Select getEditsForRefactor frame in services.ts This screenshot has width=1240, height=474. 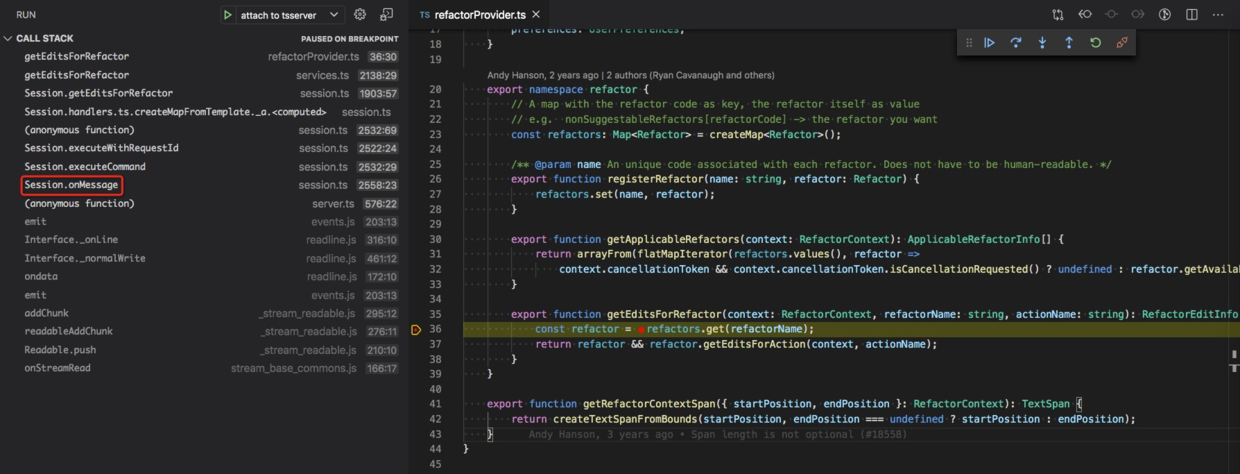[204, 75]
